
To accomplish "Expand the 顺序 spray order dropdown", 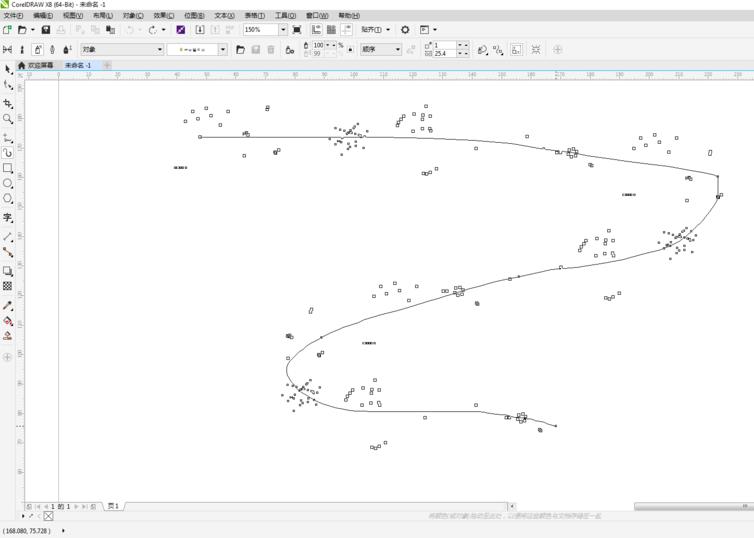I will (398, 50).
